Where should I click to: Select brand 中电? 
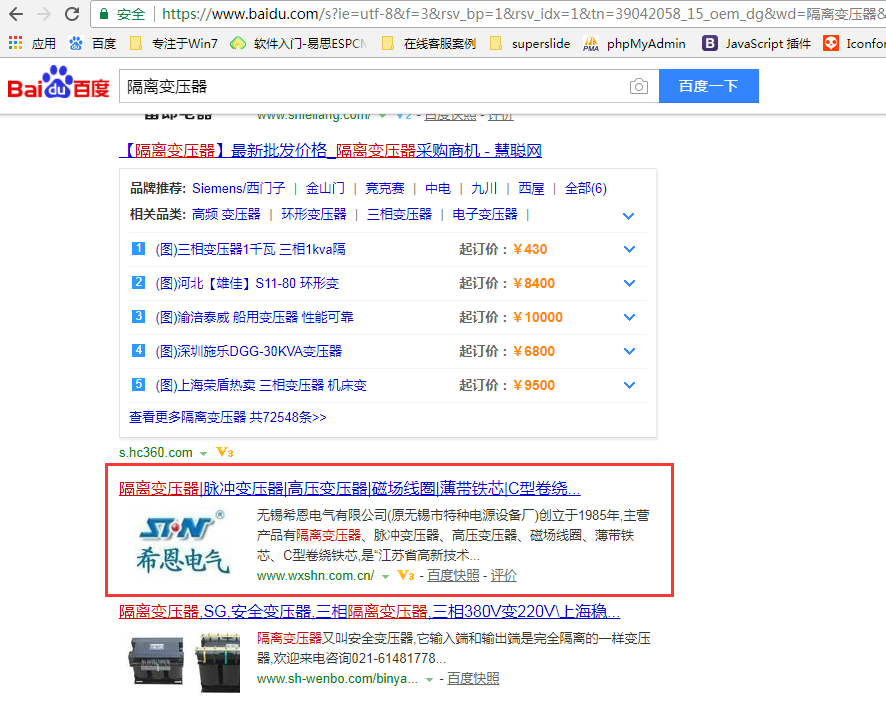[438, 188]
